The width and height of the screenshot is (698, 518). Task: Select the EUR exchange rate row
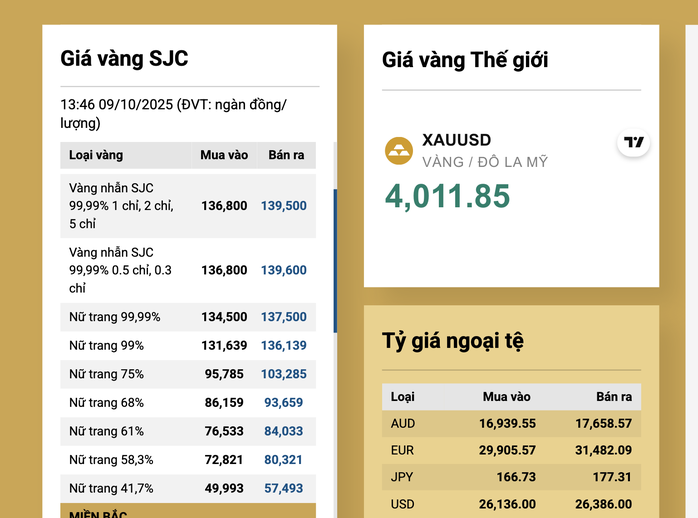(x=511, y=451)
